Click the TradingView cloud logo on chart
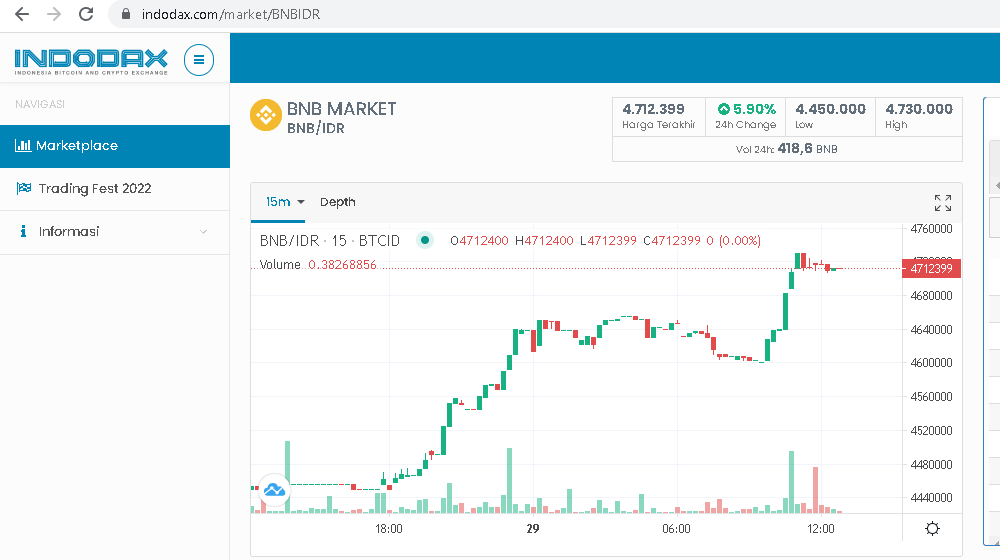The width and height of the screenshot is (1000, 560). [275, 490]
